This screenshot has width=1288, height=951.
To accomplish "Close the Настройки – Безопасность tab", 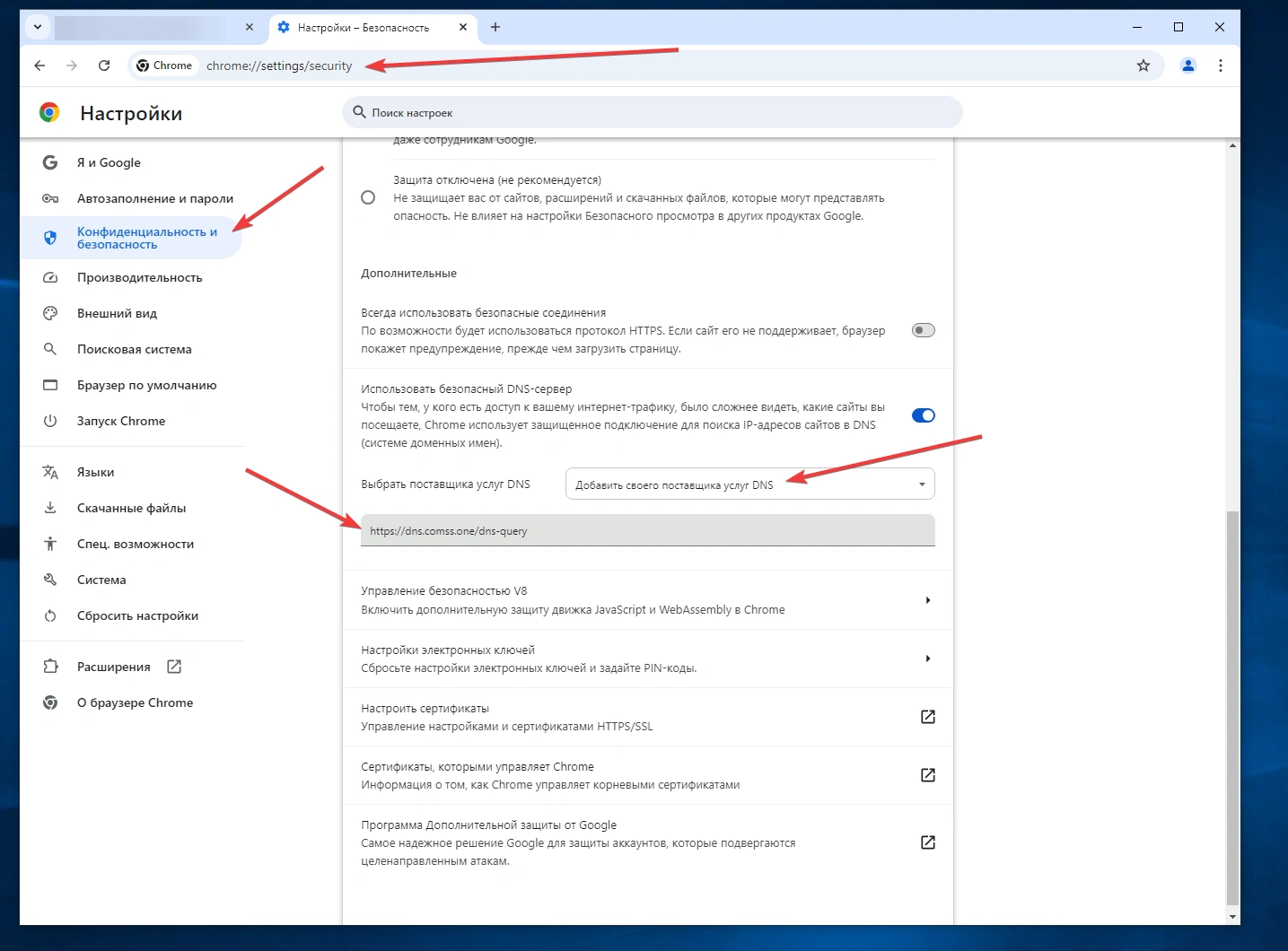I will [463, 27].
